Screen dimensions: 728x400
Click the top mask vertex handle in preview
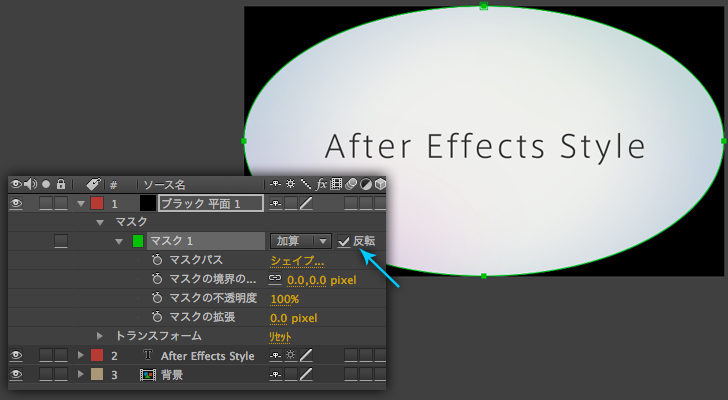484,6
